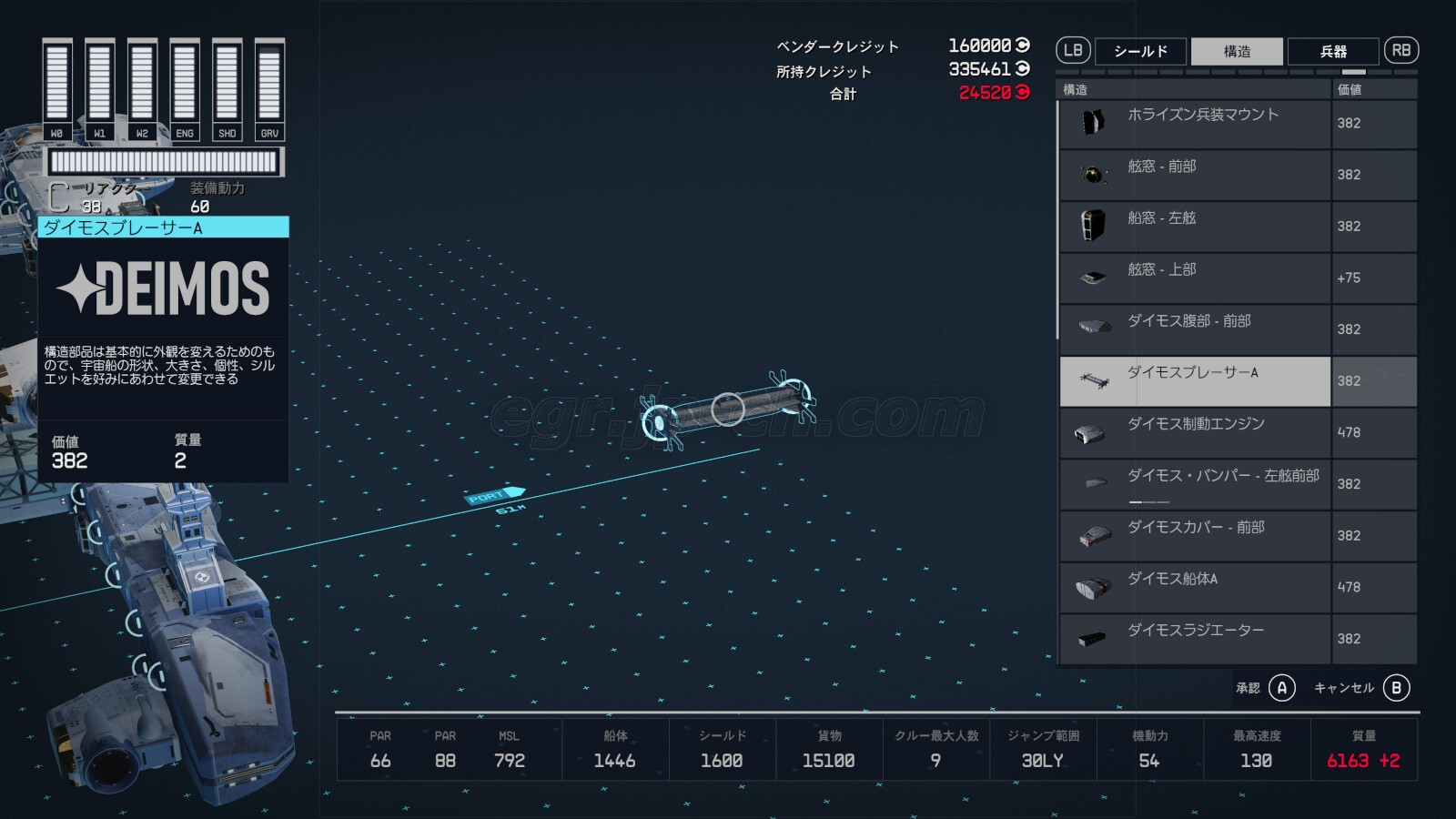Screen dimensions: 1456x819
Task: Click the W0 weapon power bar
Action: (57, 82)
